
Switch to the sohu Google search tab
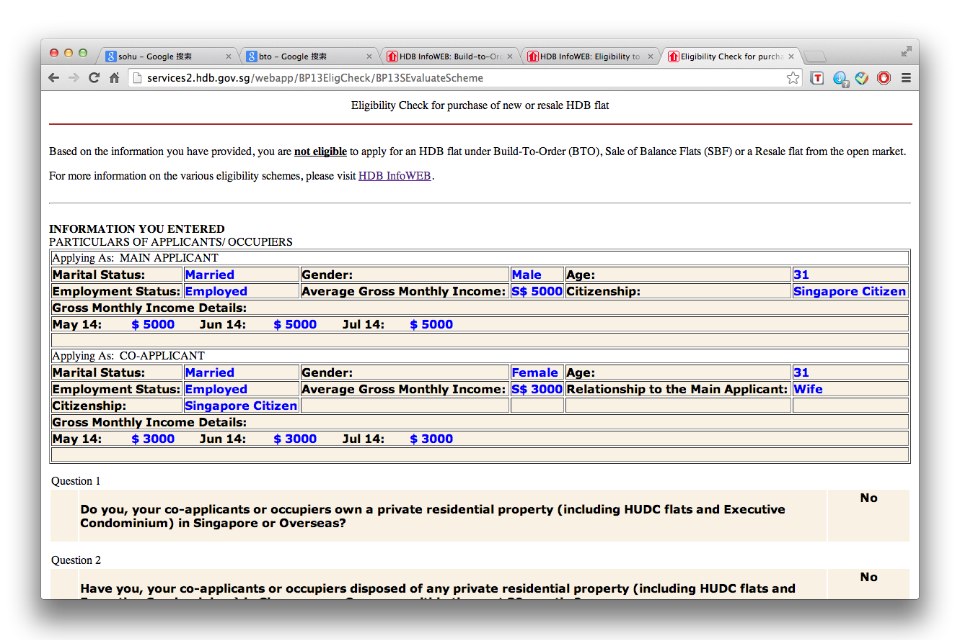160,57
